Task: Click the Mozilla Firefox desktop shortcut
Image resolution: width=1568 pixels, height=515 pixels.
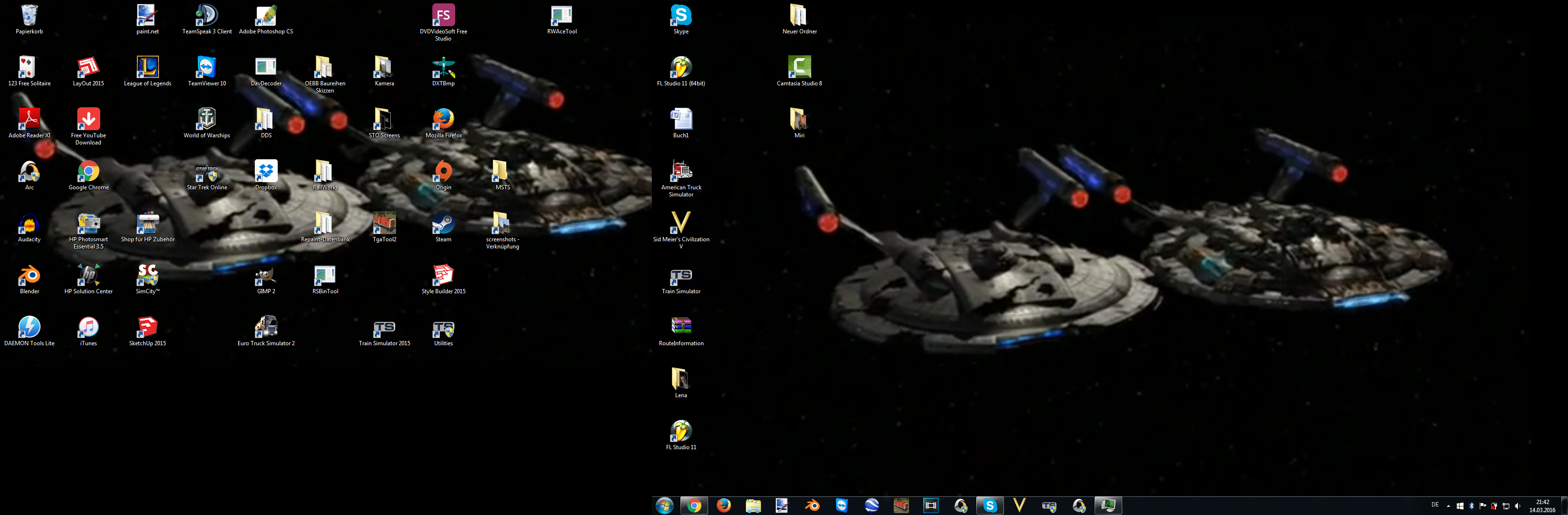Action: [x=443, y=124]
